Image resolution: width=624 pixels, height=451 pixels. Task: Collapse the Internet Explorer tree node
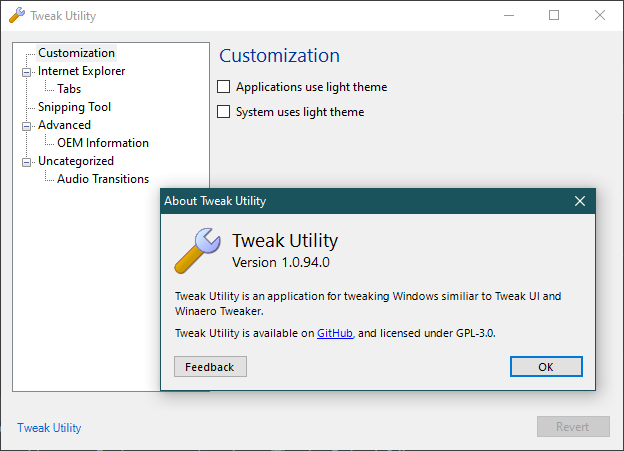click(26, 72)
